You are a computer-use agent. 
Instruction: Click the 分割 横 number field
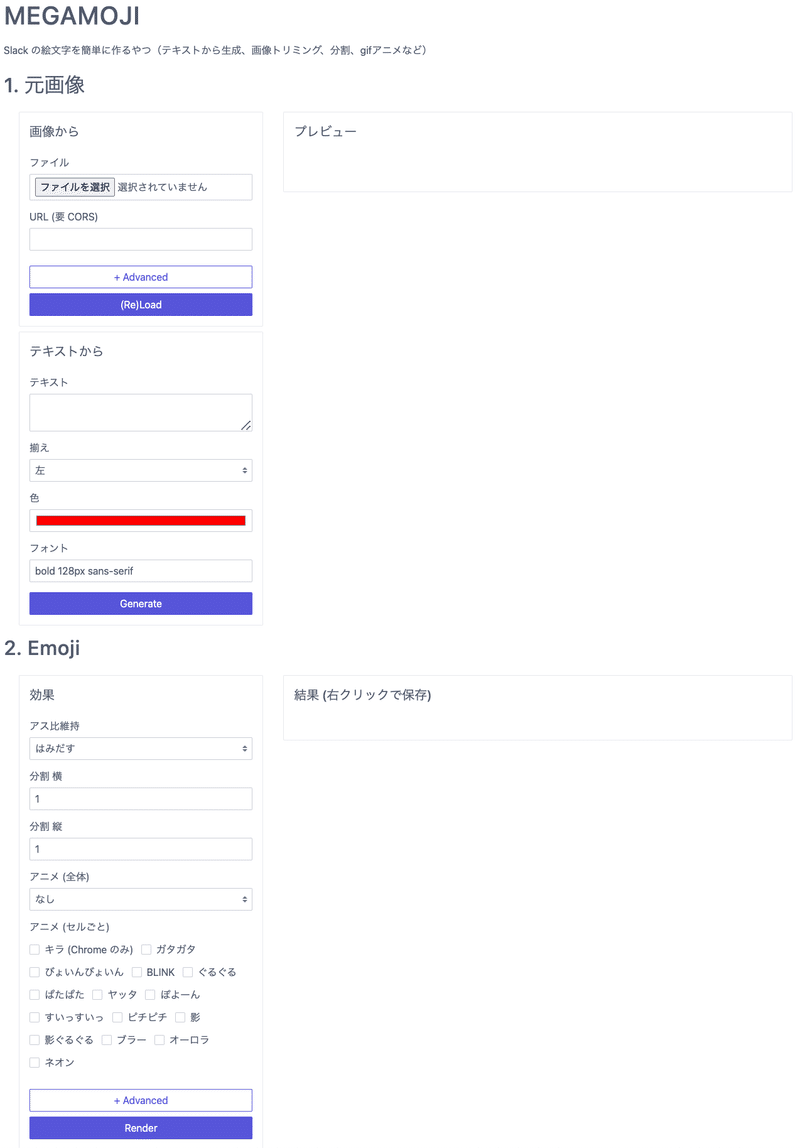coord(141,799)
